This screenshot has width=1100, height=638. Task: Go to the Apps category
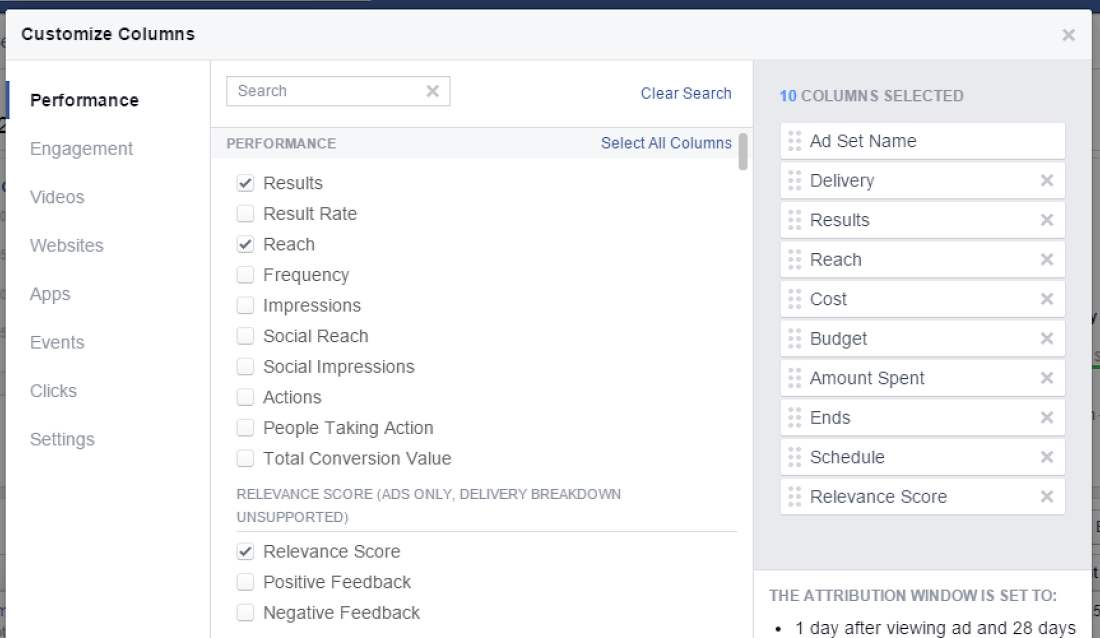(x=50, y=294)
